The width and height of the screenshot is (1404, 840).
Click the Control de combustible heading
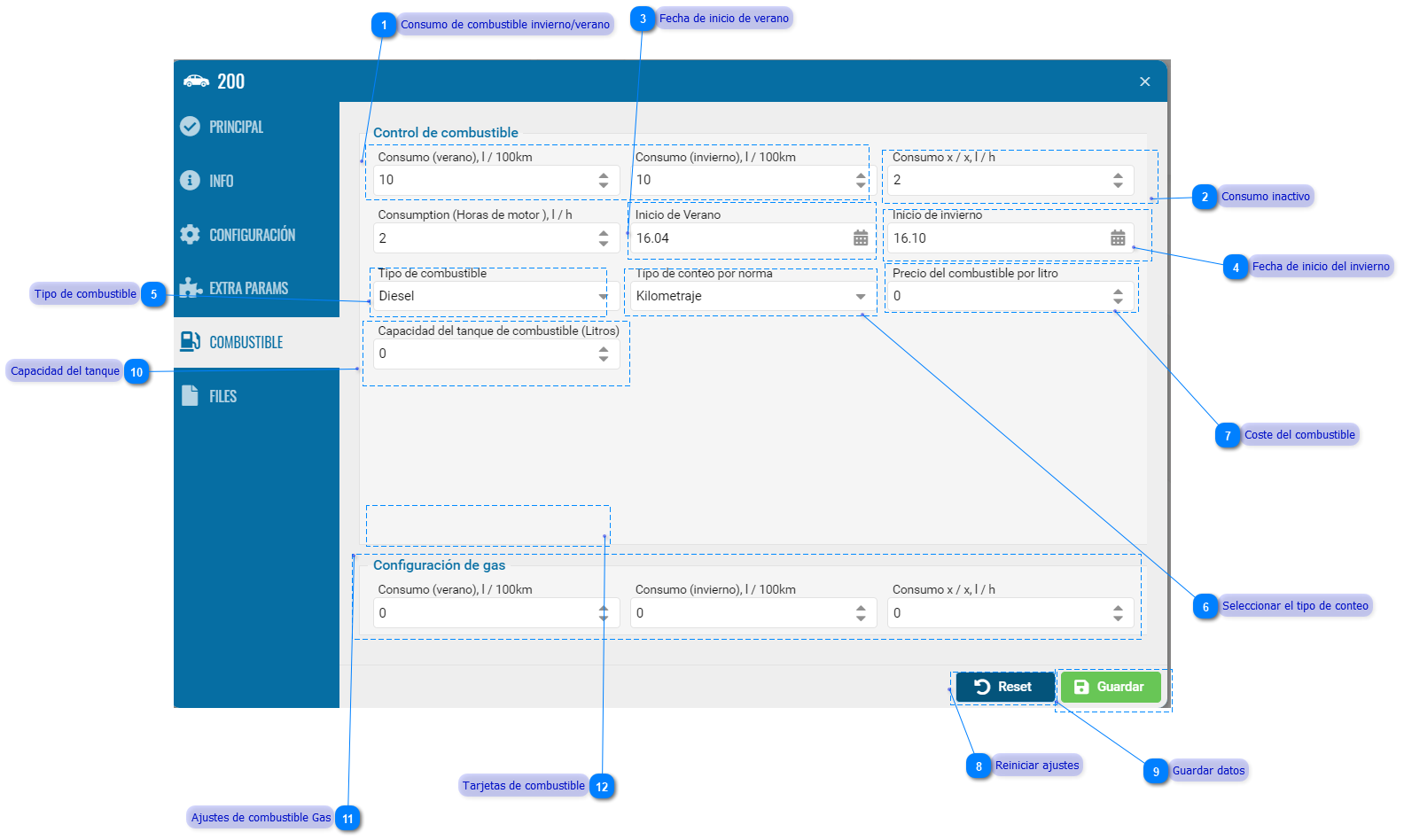[x=446, y=133]
